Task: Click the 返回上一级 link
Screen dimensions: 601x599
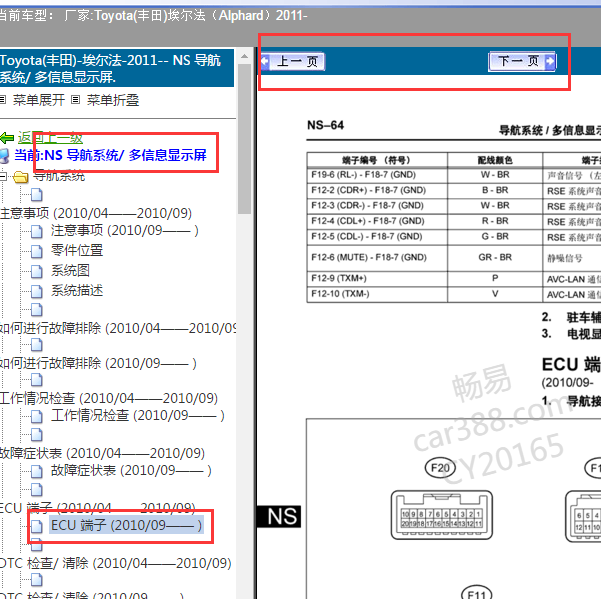Action: click(x=50, y=138)
